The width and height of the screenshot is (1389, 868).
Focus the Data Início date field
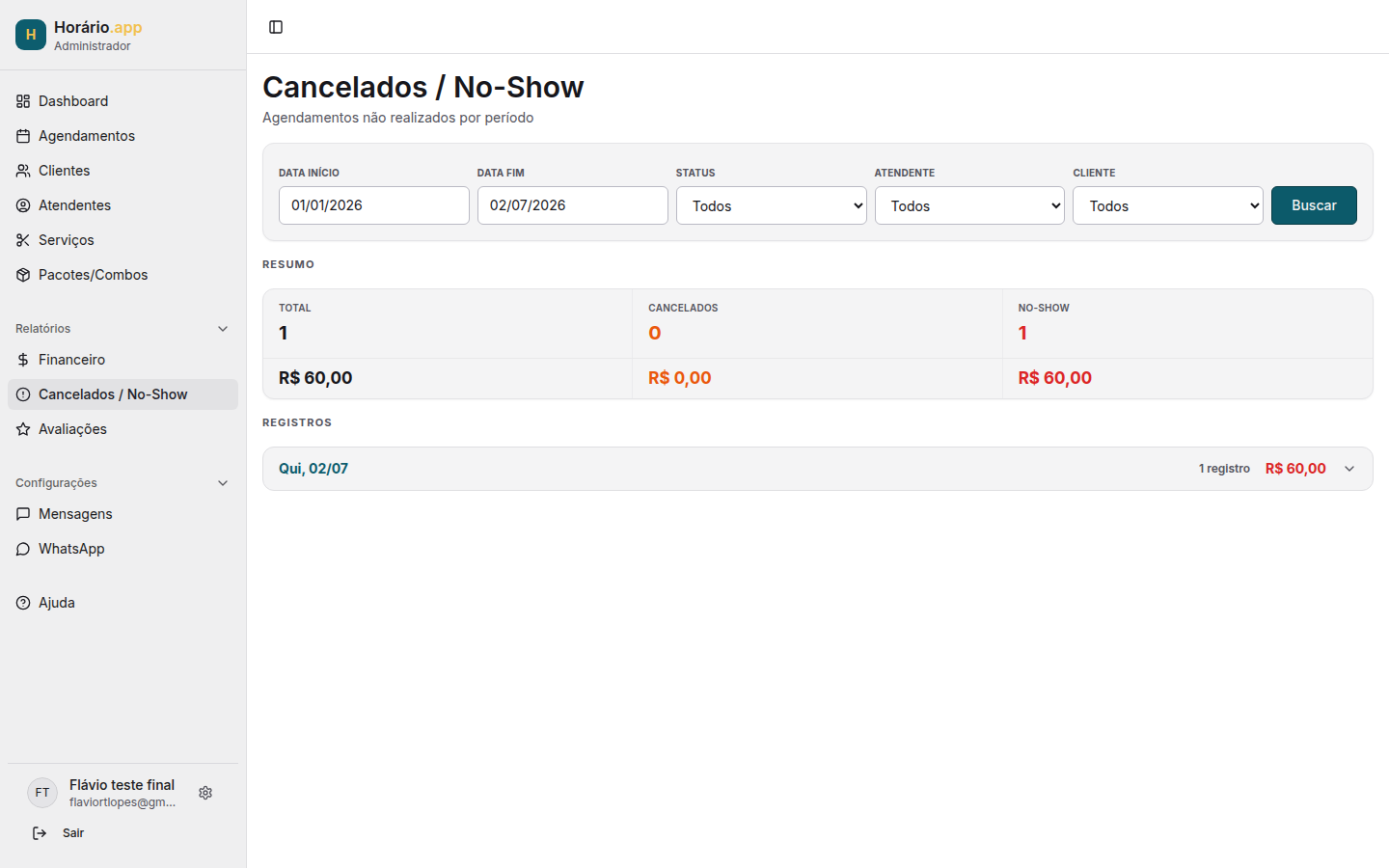pos(374,205)
